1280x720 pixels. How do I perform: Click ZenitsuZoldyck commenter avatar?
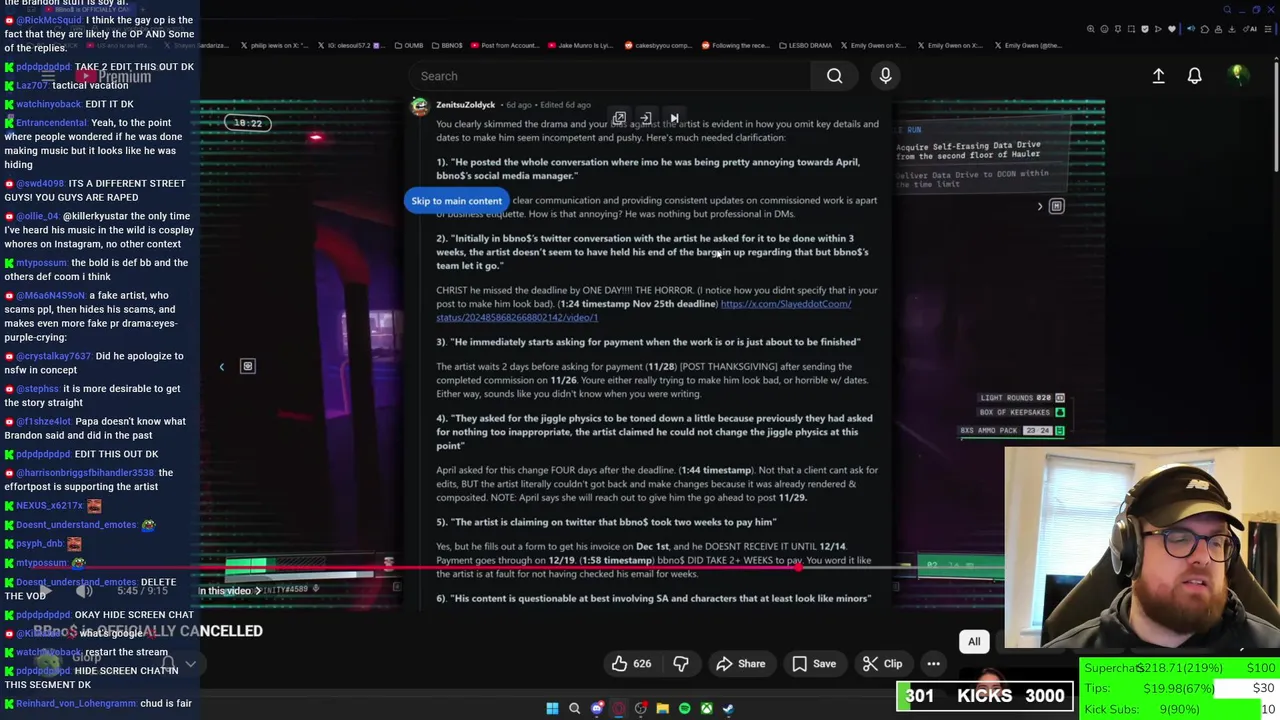tap(420, 106)
